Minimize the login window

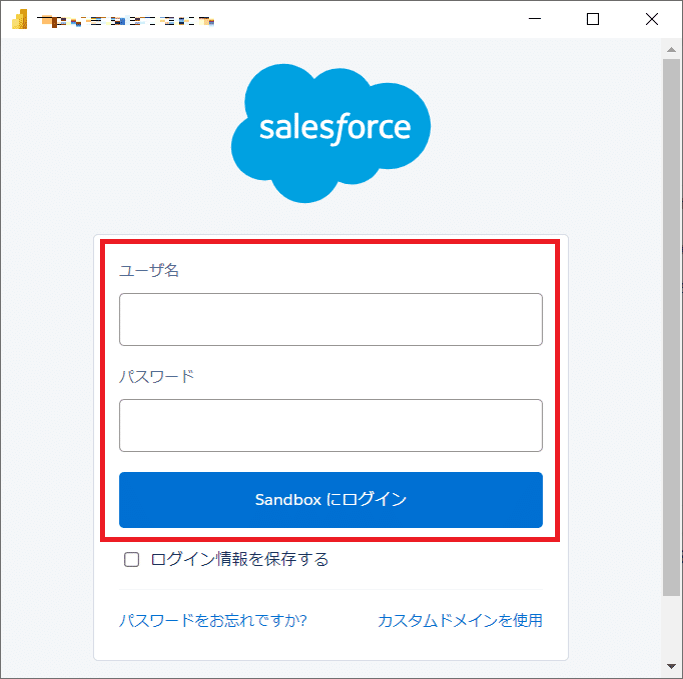pyautogui.click(x=535, y=19)
